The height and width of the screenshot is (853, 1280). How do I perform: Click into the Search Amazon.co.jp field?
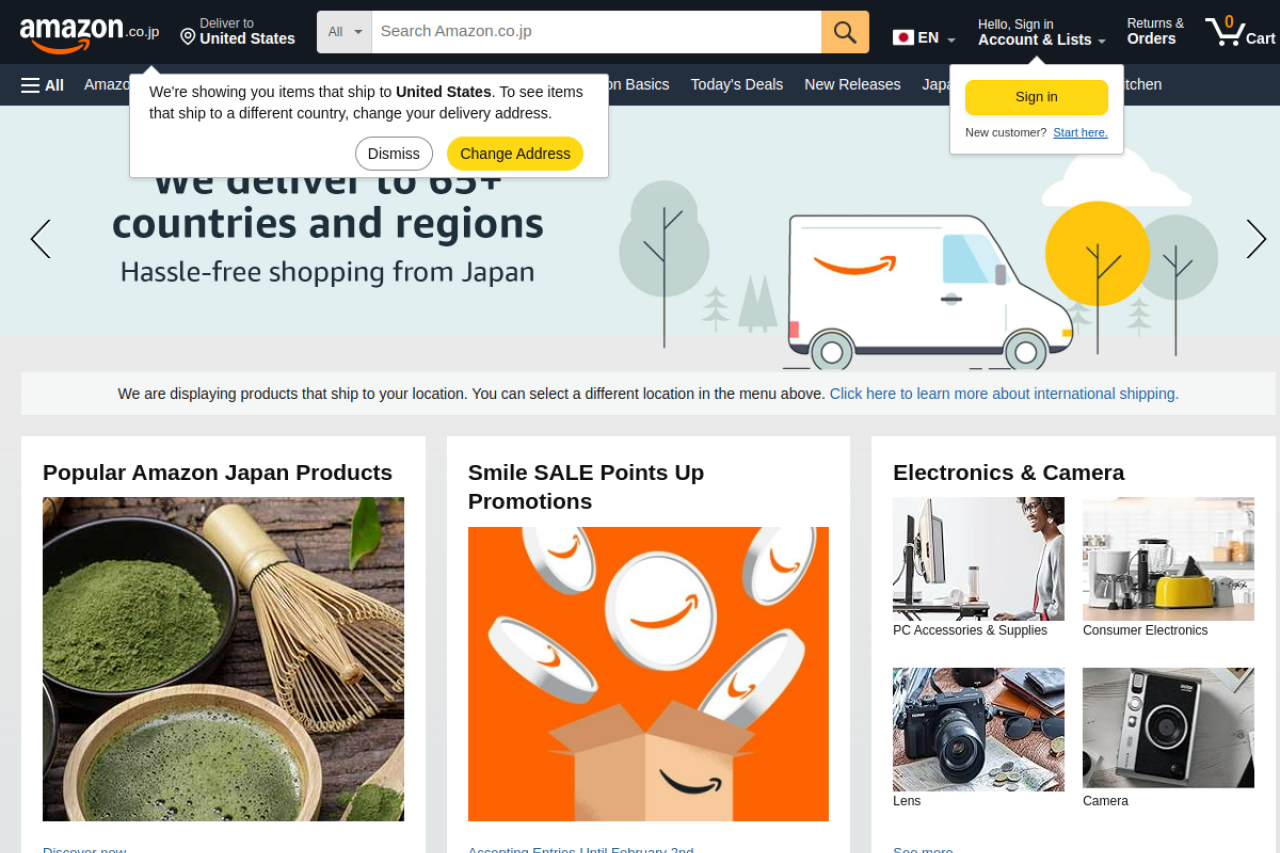(x=595, y=32)
